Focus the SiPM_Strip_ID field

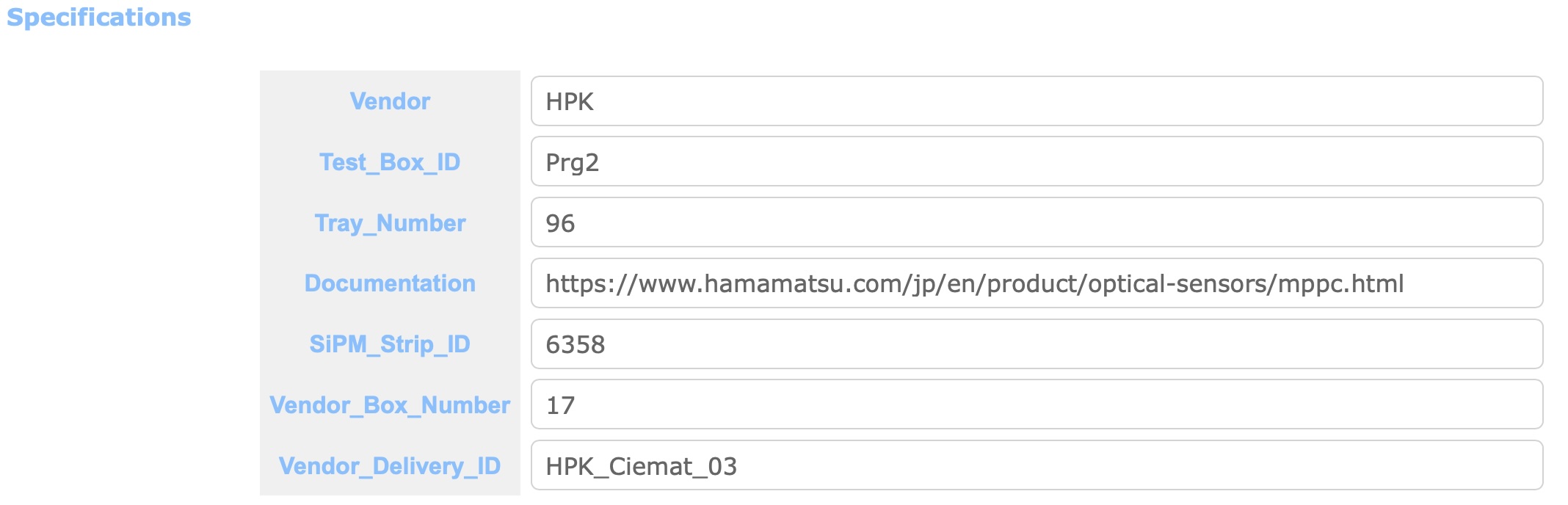point(1037,344)
